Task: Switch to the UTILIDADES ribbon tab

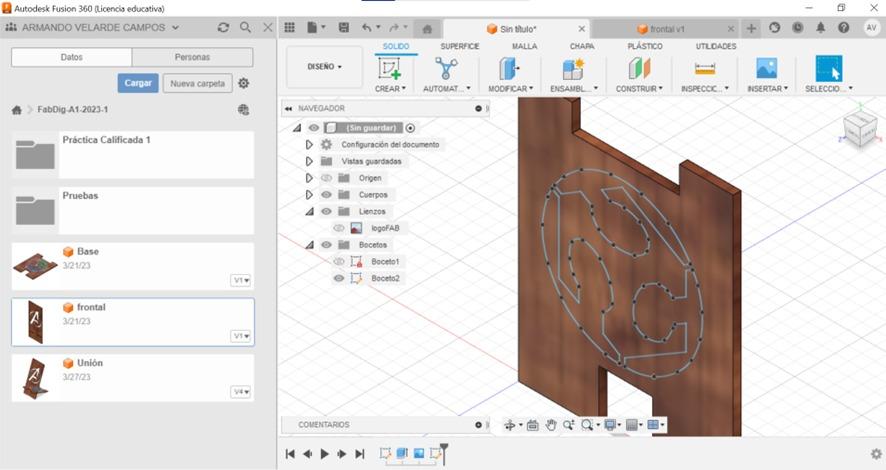Action: 716,46
